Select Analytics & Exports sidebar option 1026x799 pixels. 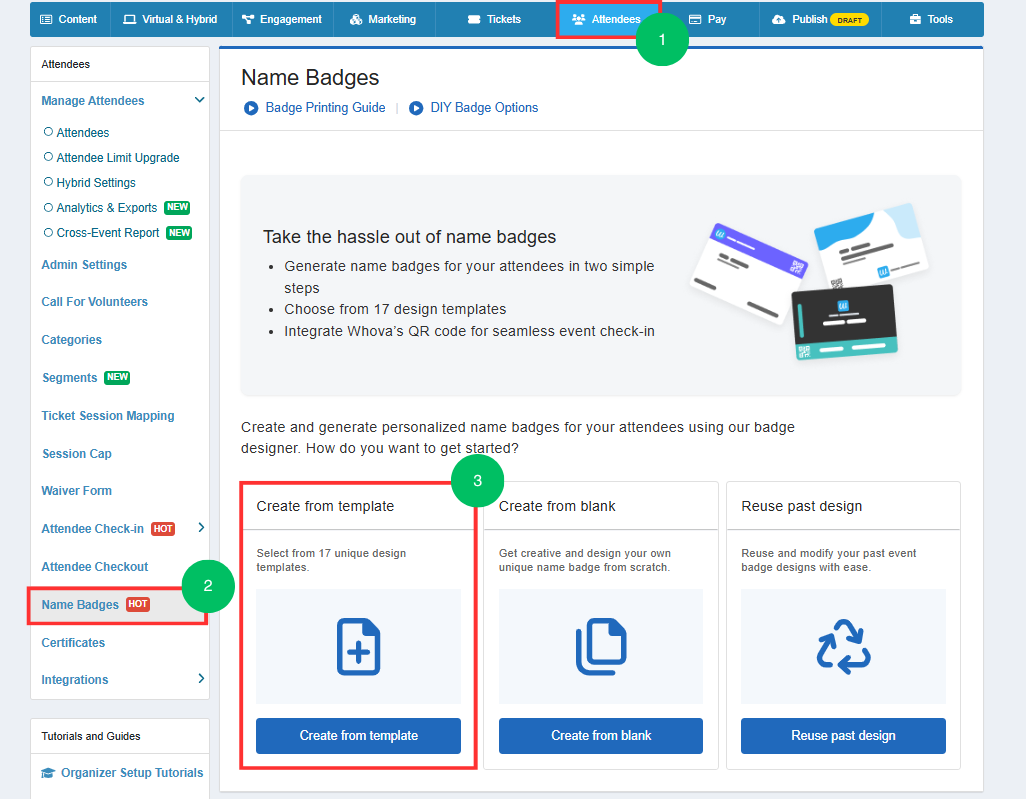pyautogui.click(x=106, y=207)
